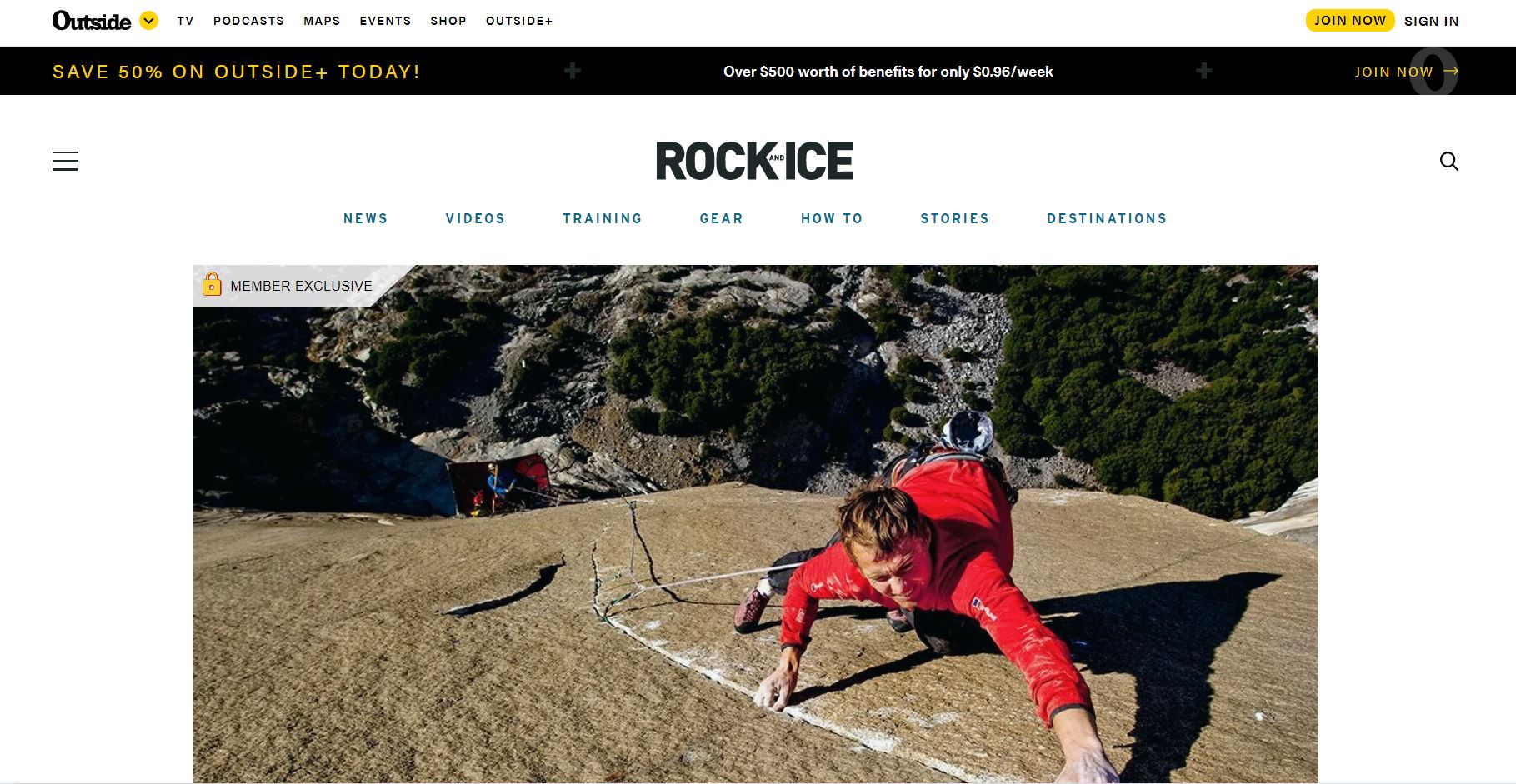Open the Videos category

[x=475, y=218]
